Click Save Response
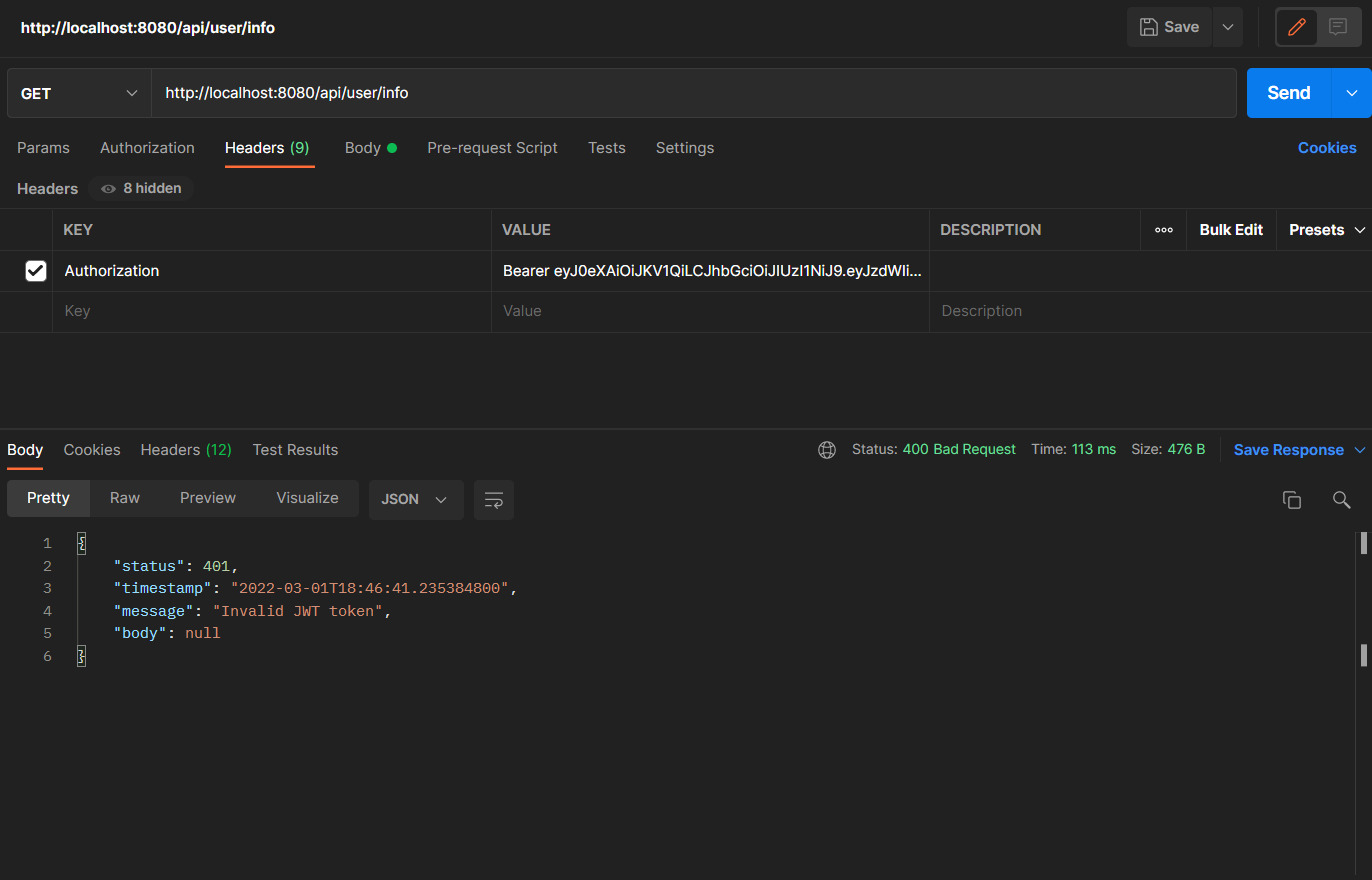 point(1288,450)
